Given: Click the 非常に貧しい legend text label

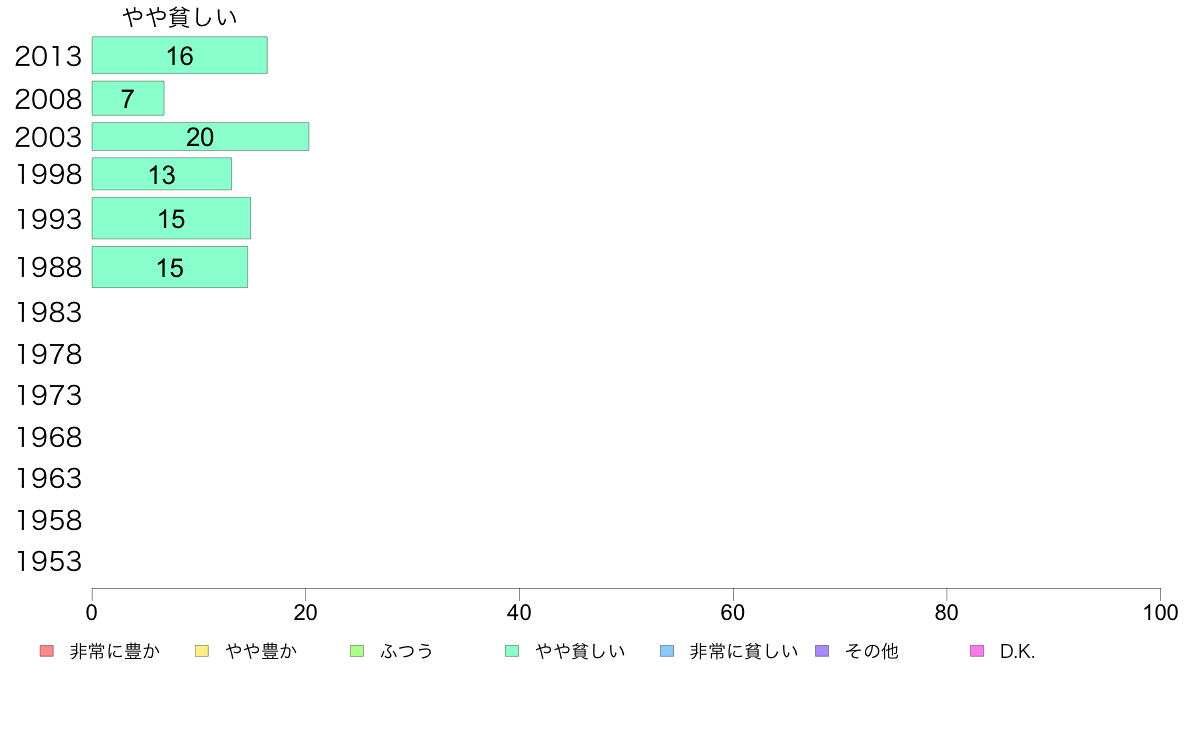Looking at the screenshot, I should (x=743, y=651).
